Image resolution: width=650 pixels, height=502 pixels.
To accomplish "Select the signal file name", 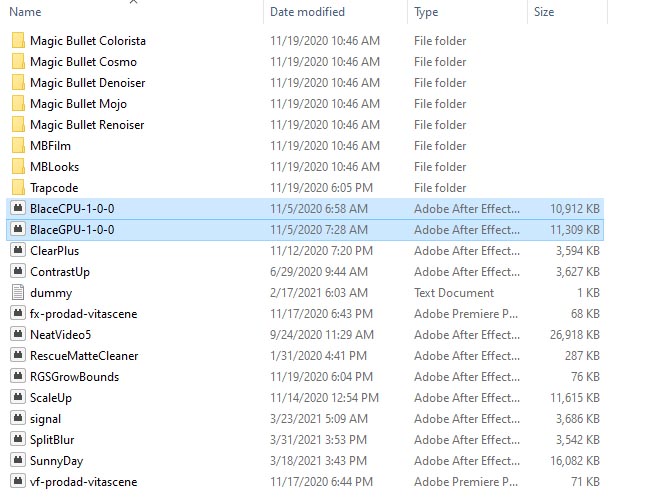I will (x=46, y=419).
